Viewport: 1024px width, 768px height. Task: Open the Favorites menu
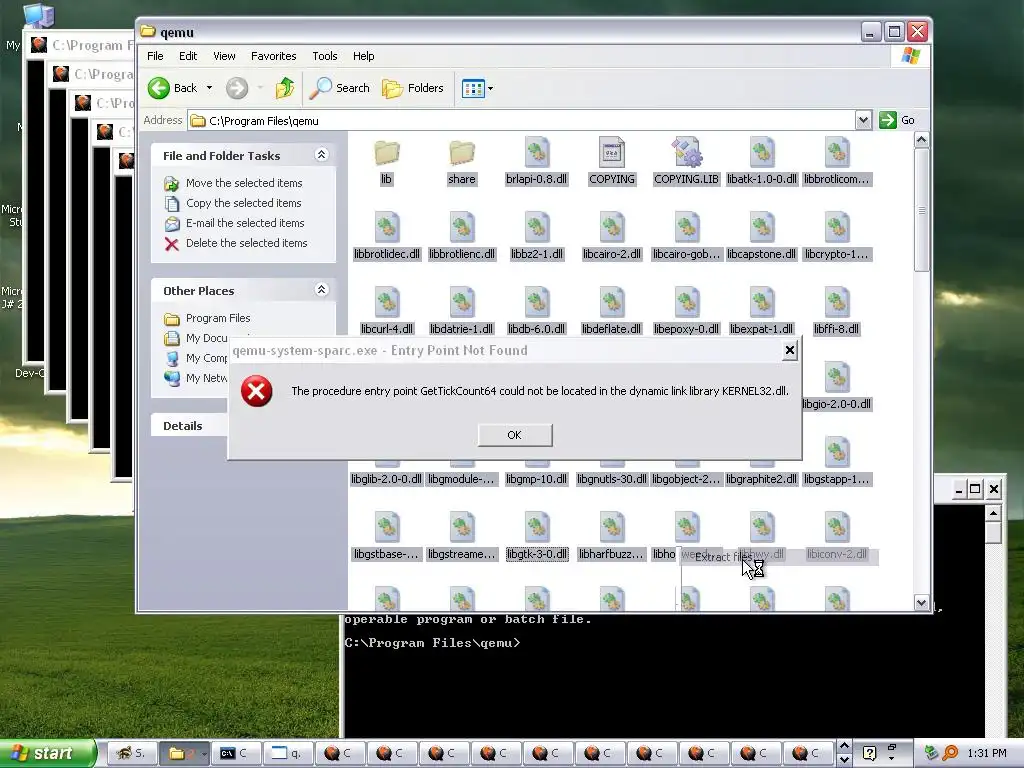click(x=274, y=56)
